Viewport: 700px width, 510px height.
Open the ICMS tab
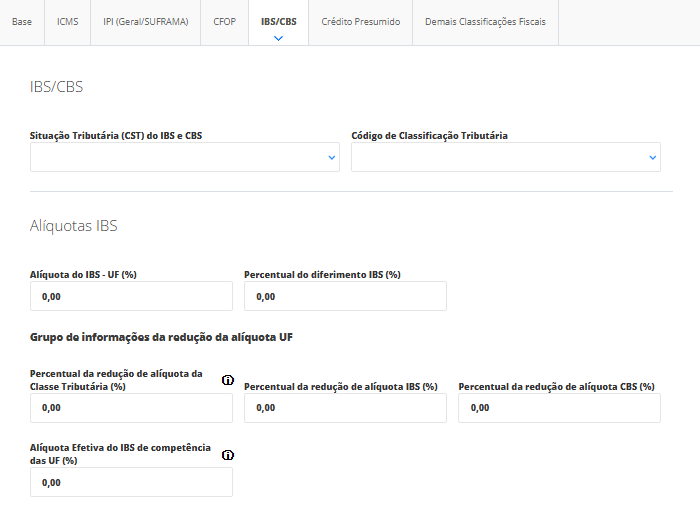(x=69, y=21)
